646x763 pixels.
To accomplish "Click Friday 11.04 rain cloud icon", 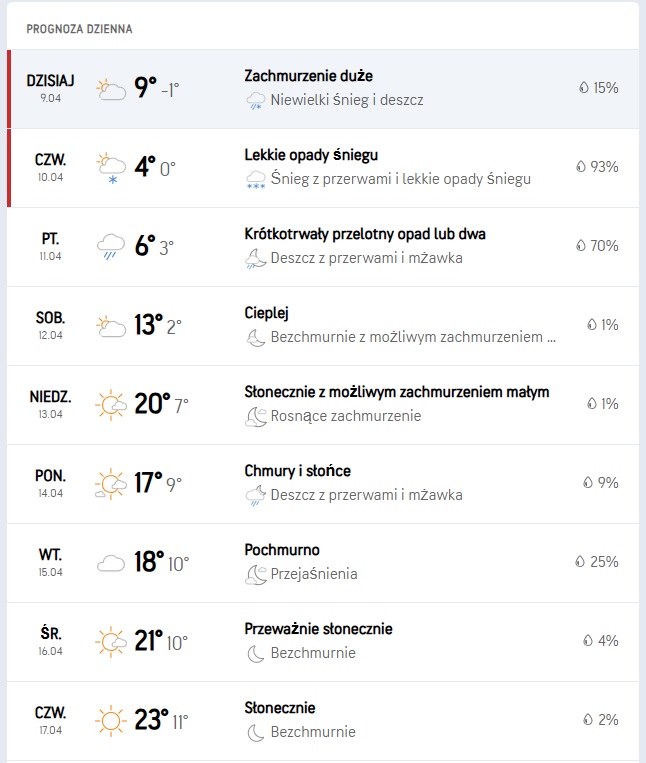I will point(110,246).
